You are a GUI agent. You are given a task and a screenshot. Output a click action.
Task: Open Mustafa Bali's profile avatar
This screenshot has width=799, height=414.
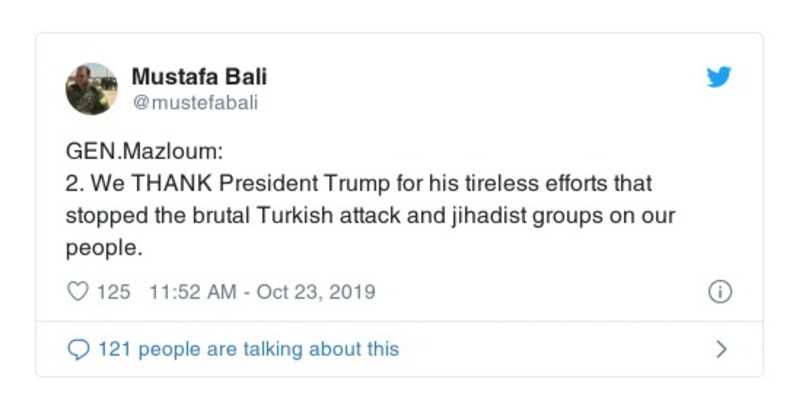pos(91,89)
